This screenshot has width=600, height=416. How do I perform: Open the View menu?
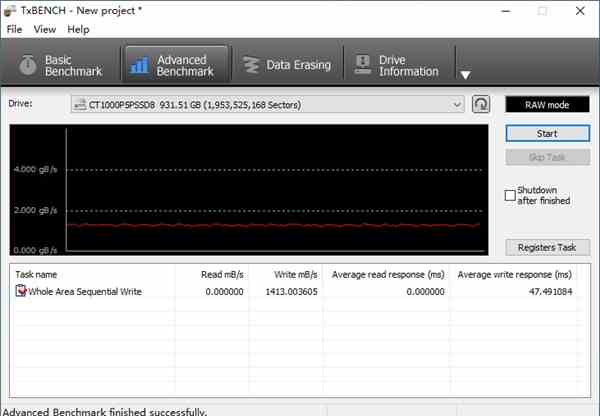tap(45, 29)
